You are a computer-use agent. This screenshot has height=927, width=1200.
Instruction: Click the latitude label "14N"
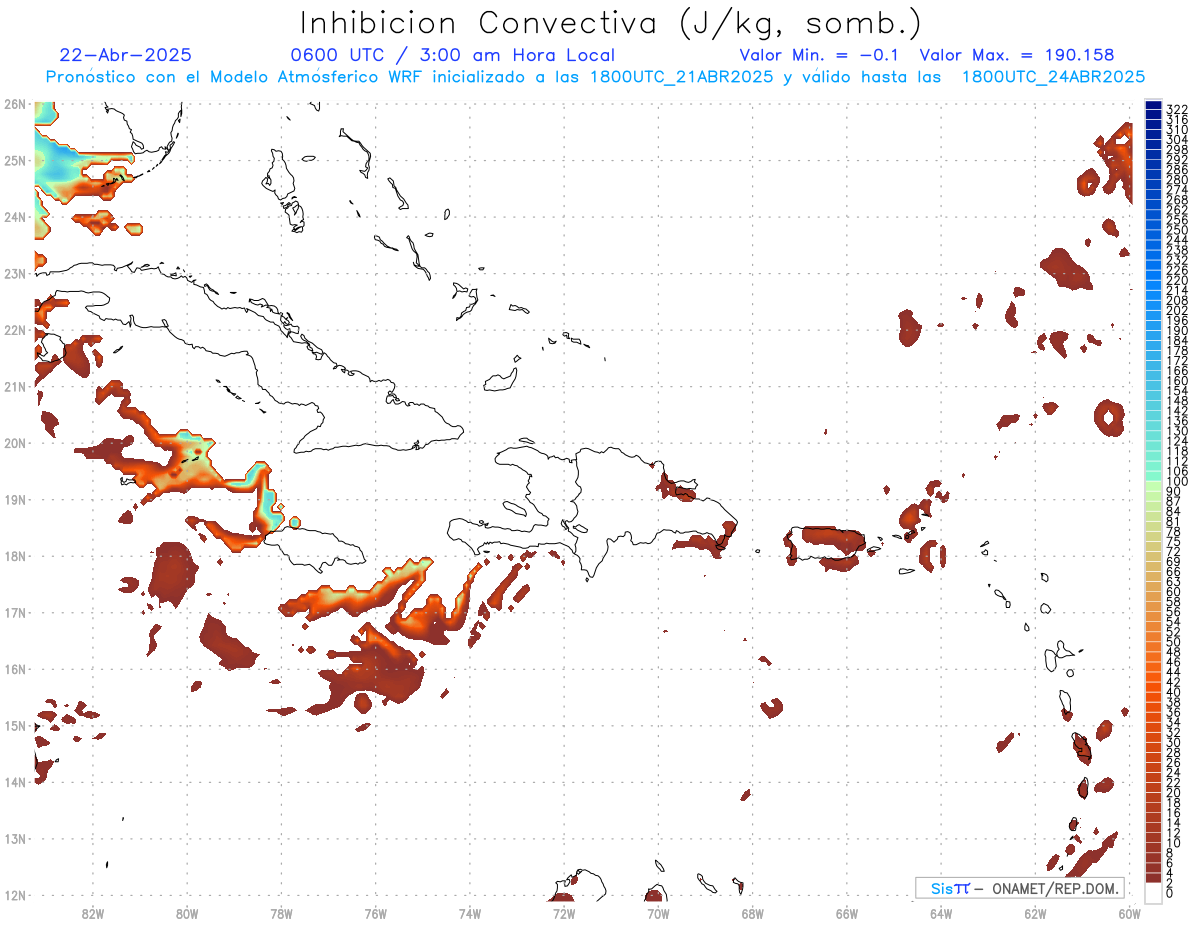pyautogui.click(x=14, y=782)
